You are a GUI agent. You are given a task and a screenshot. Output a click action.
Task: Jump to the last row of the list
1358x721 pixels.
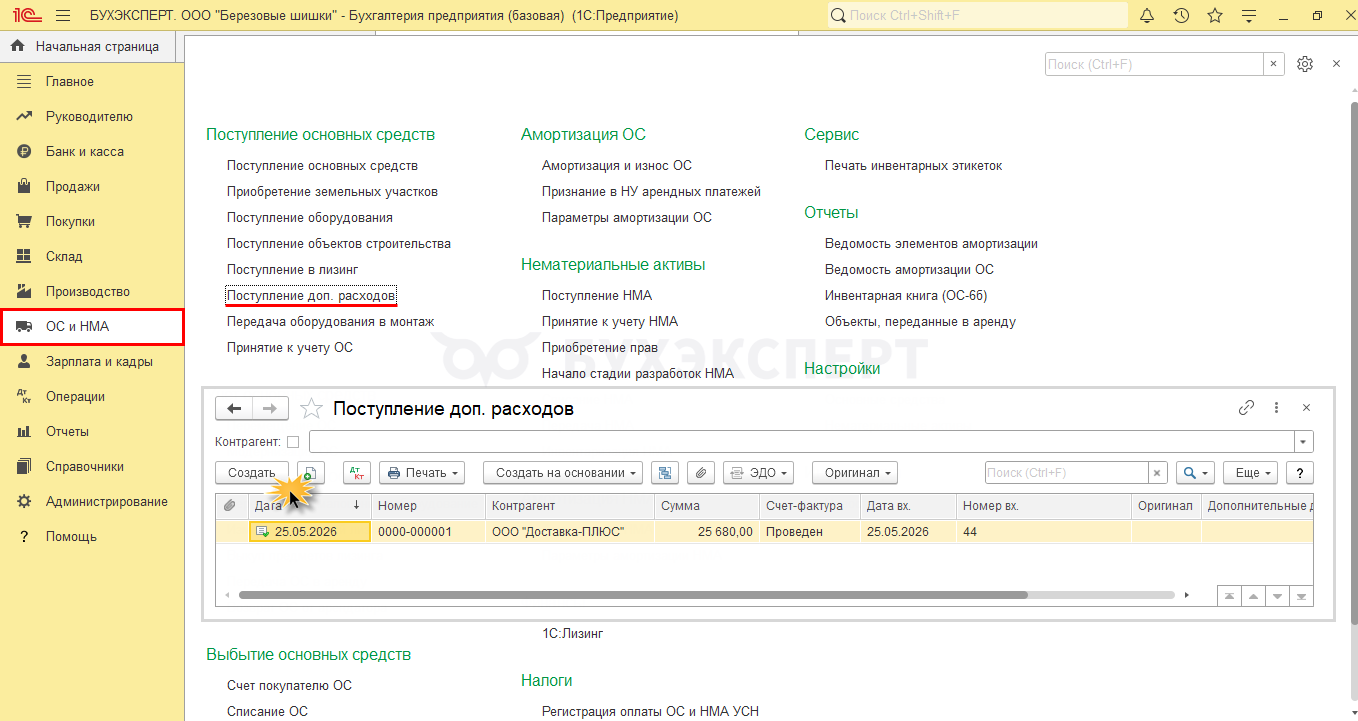(x=1301, y=595)
